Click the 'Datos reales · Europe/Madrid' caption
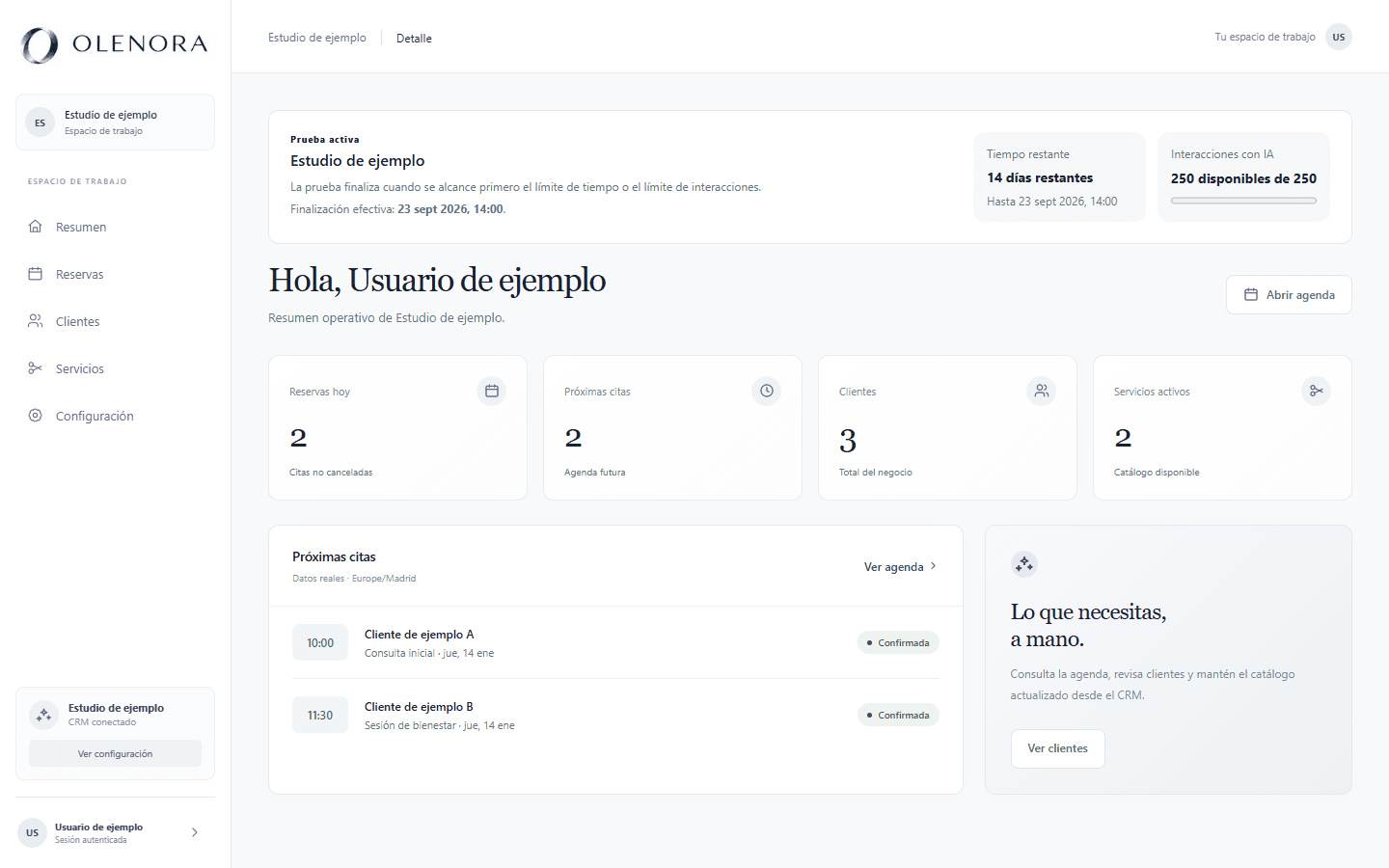The width and height of the screenshot is (1389, 868). 354,579
